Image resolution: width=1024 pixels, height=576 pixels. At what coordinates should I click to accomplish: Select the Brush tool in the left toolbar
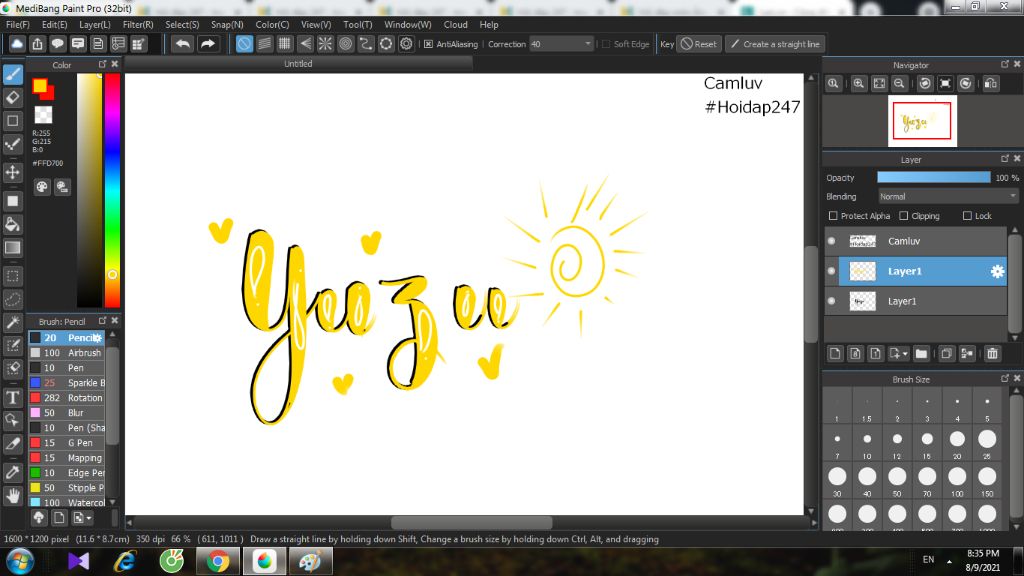[x=12, y=74]
